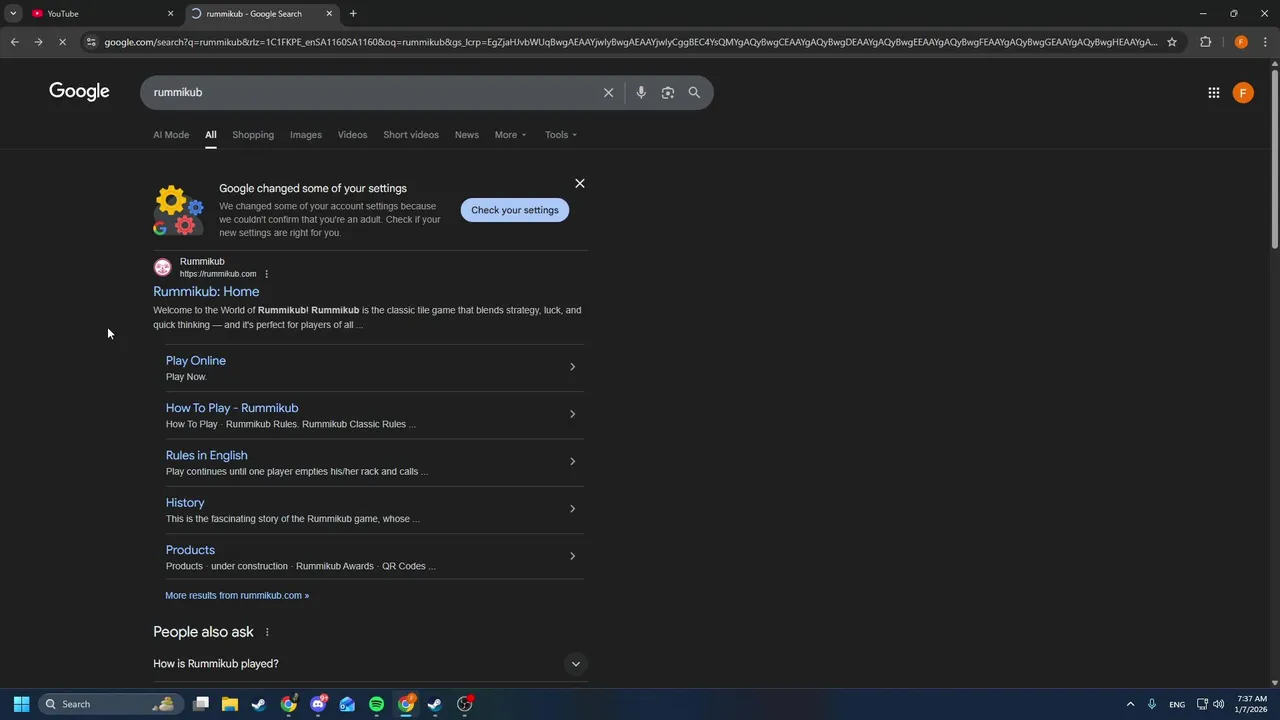This screenshot has height=720, width=1280.
Task: Open the Outlook mail taskbar icon
Action: click(347, 704)
